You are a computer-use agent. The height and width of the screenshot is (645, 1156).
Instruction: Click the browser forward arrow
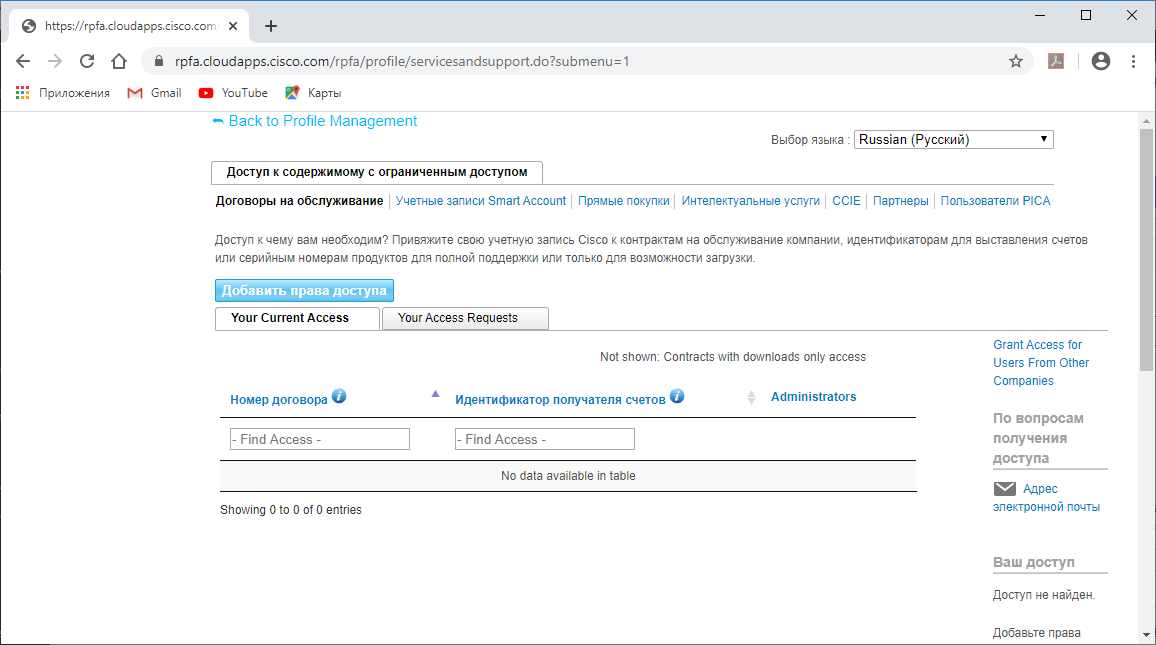click(x=55, y=61)
